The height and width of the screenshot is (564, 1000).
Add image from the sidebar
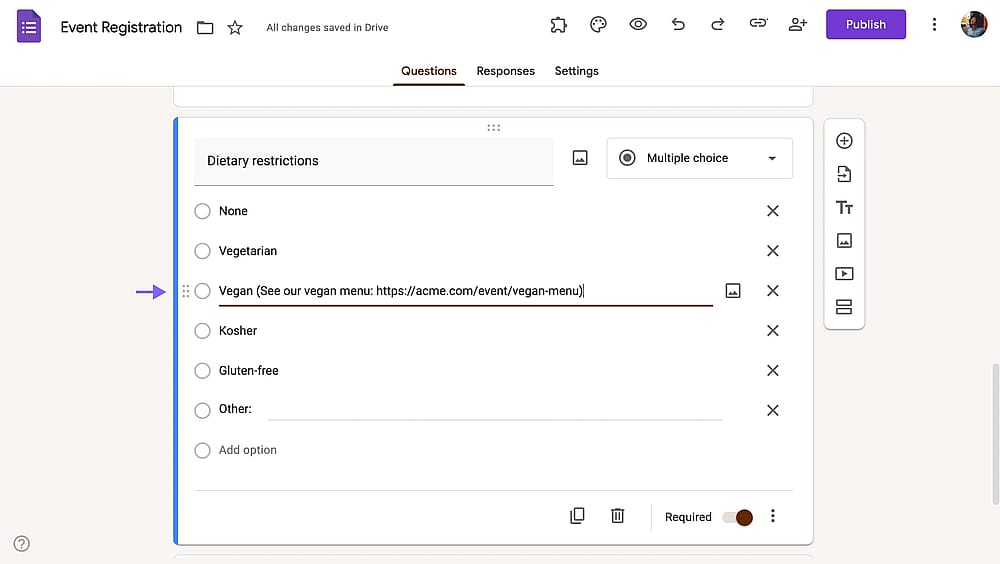(844, 241)
